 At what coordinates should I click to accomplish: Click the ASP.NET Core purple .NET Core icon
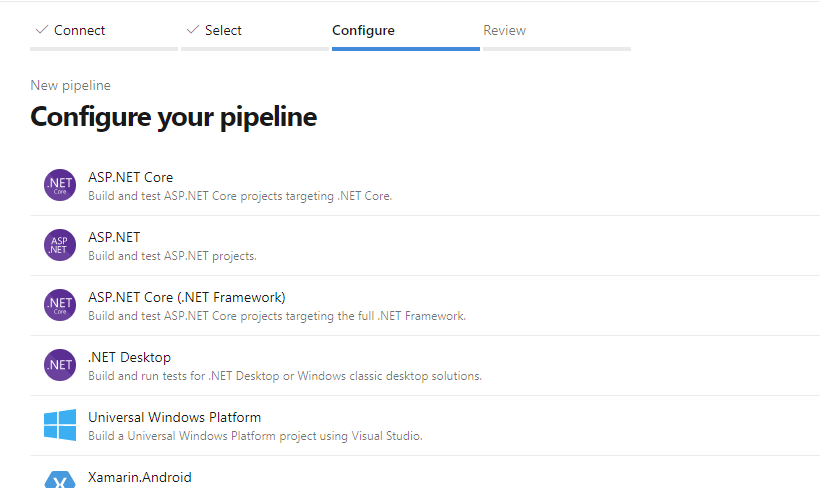pyautogui.click(x=60, y=185)
